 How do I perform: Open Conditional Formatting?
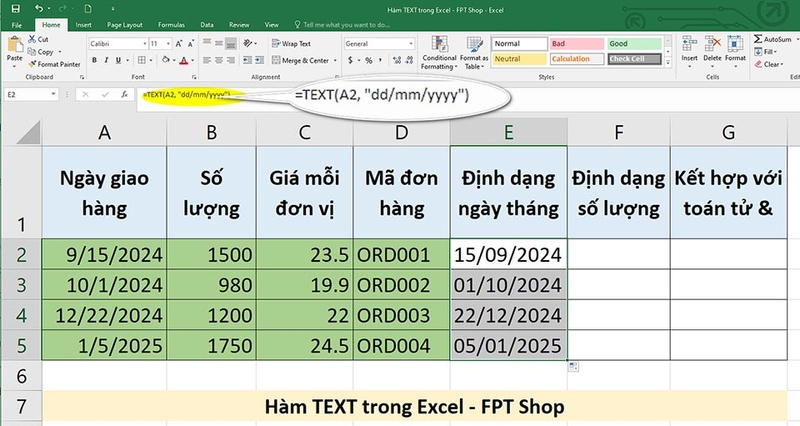coord(439,53)
